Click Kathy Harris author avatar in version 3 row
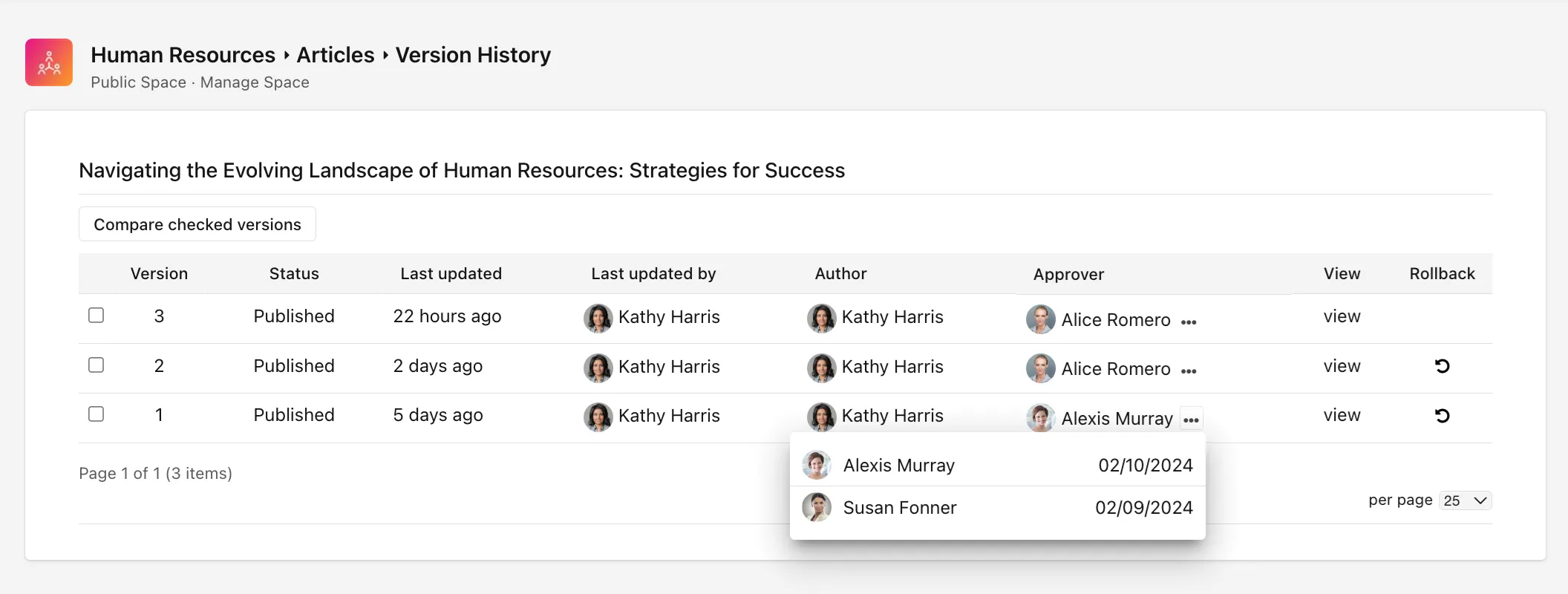 coord(821,318)
